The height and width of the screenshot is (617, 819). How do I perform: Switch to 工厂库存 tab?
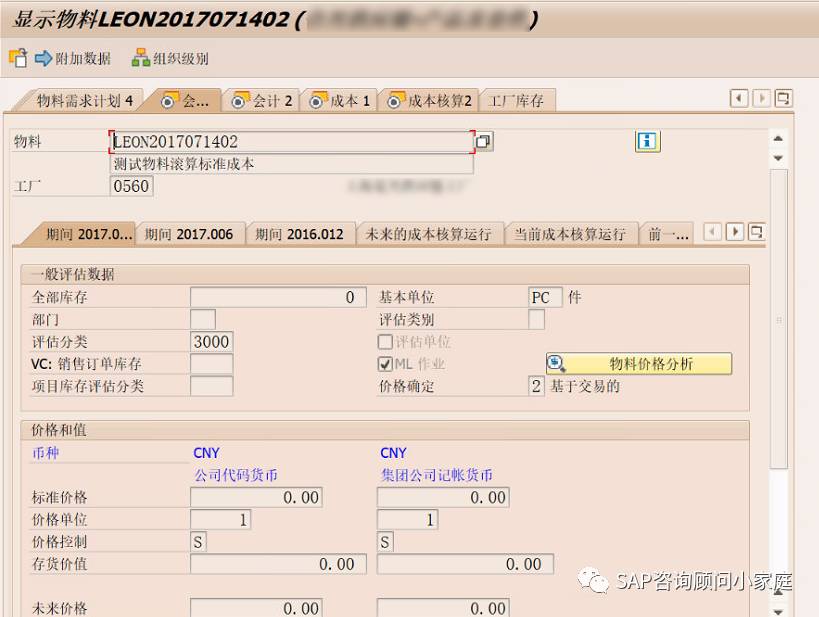coord(517,100)
